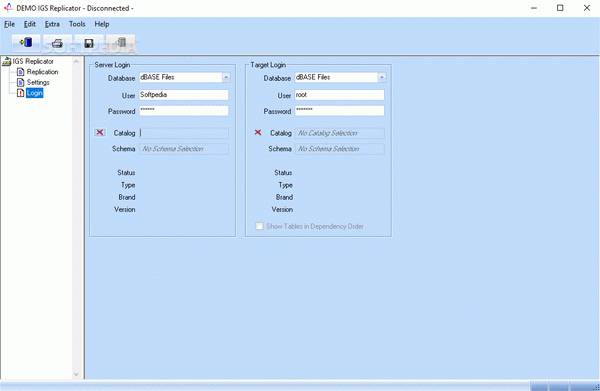Viewport: 600px width, 391px height.
Task: Select Settings in the tree
Action: tap(38, 83)
